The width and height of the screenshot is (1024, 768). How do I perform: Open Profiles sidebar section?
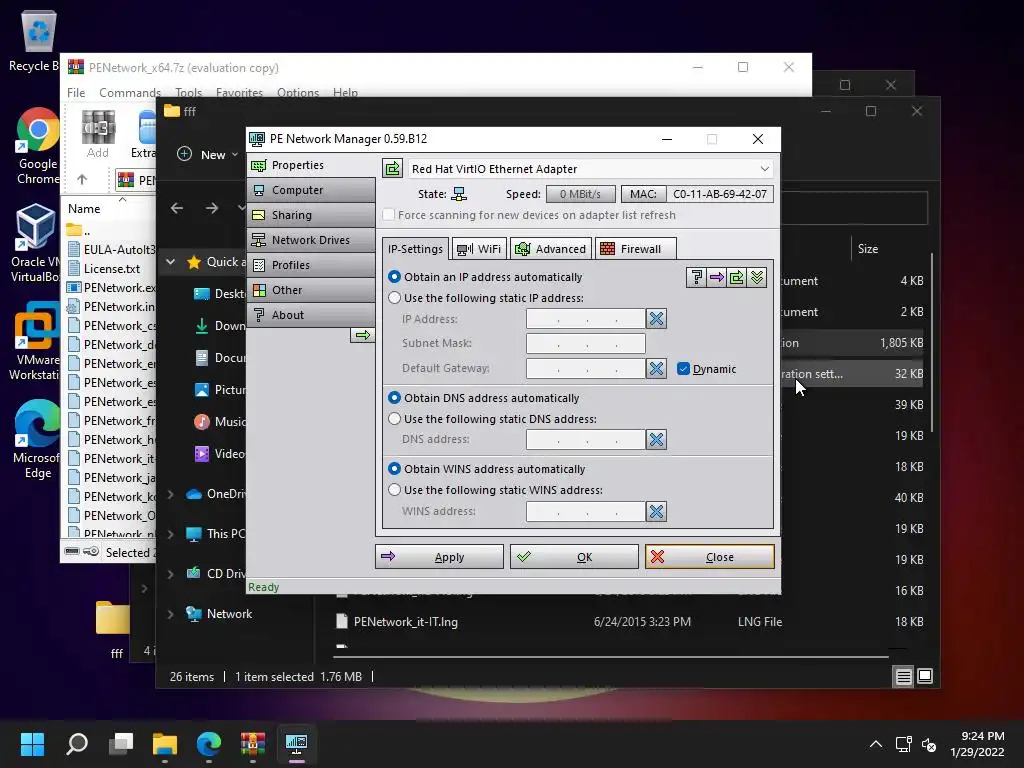(312, 265)
